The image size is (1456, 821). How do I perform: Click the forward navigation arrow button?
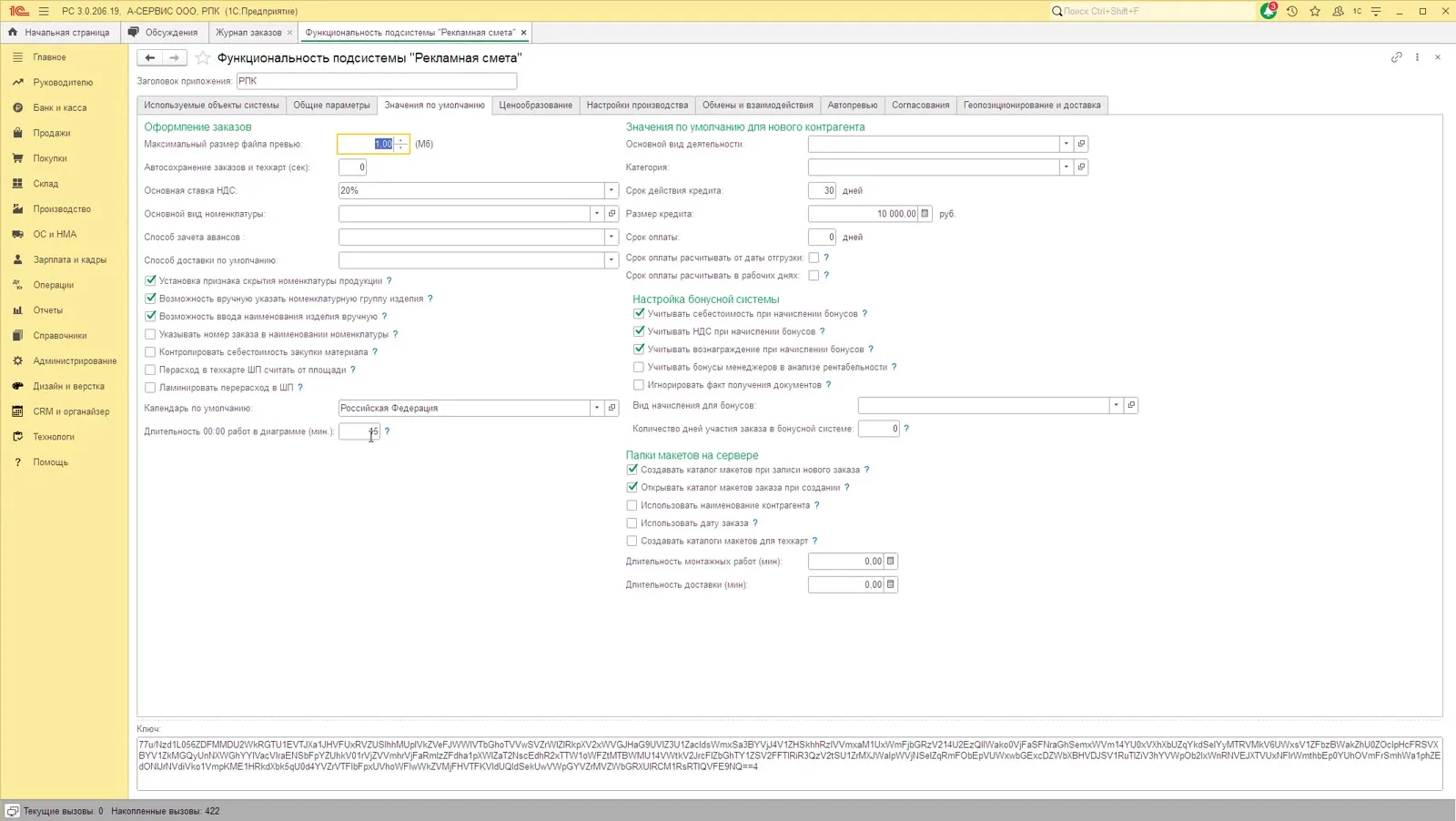coord(175,57)
